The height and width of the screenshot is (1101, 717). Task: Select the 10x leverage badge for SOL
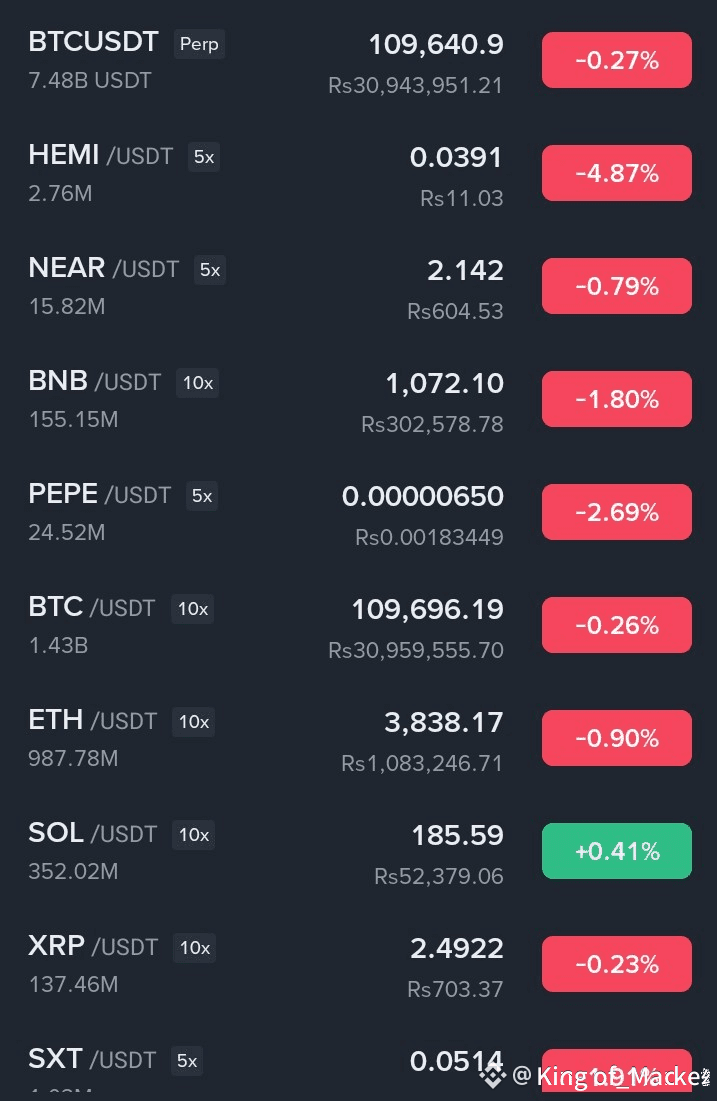193,835
